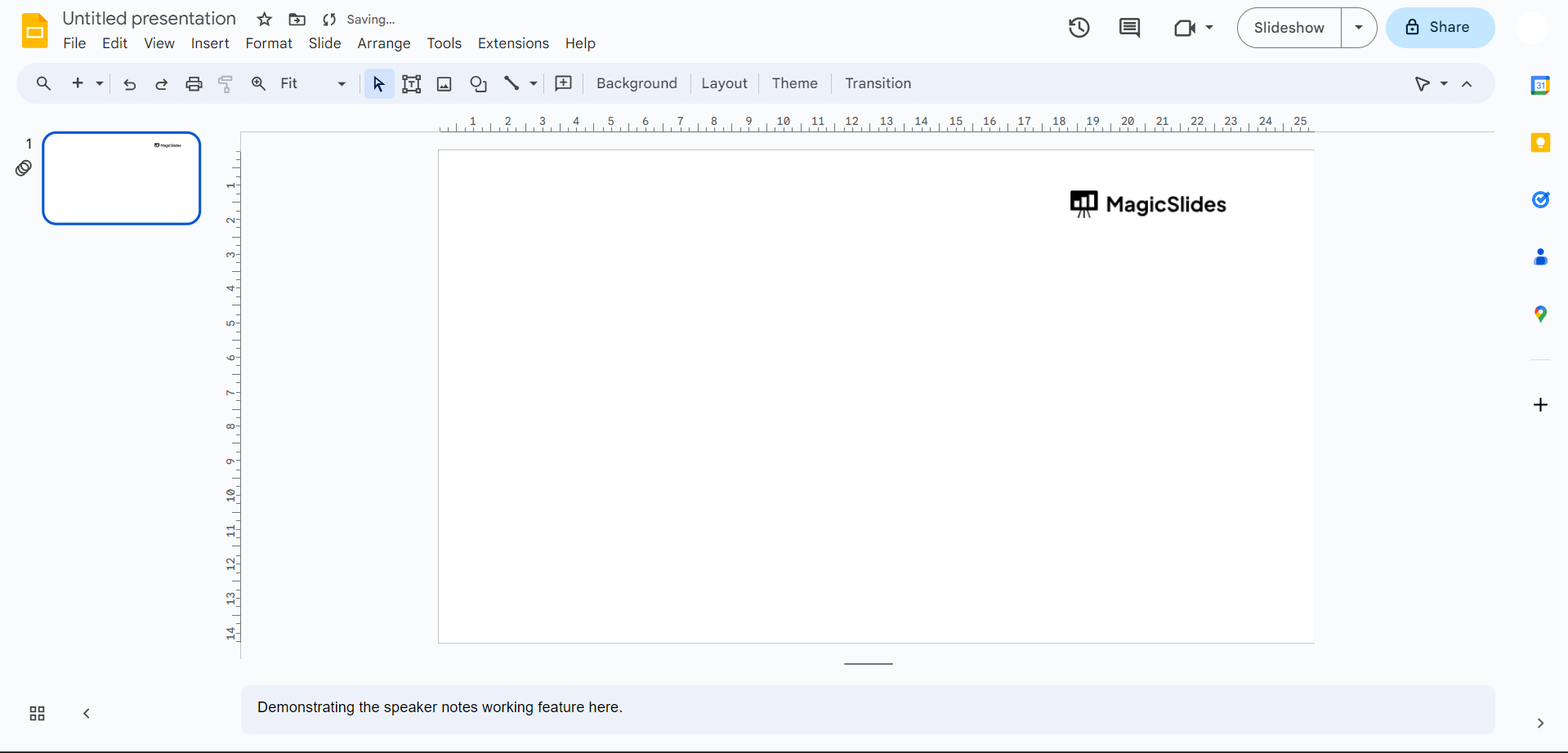Viewport: 1568px width, 753px height.
Task: Open the Extensions menu
Action: click(513, 43)
